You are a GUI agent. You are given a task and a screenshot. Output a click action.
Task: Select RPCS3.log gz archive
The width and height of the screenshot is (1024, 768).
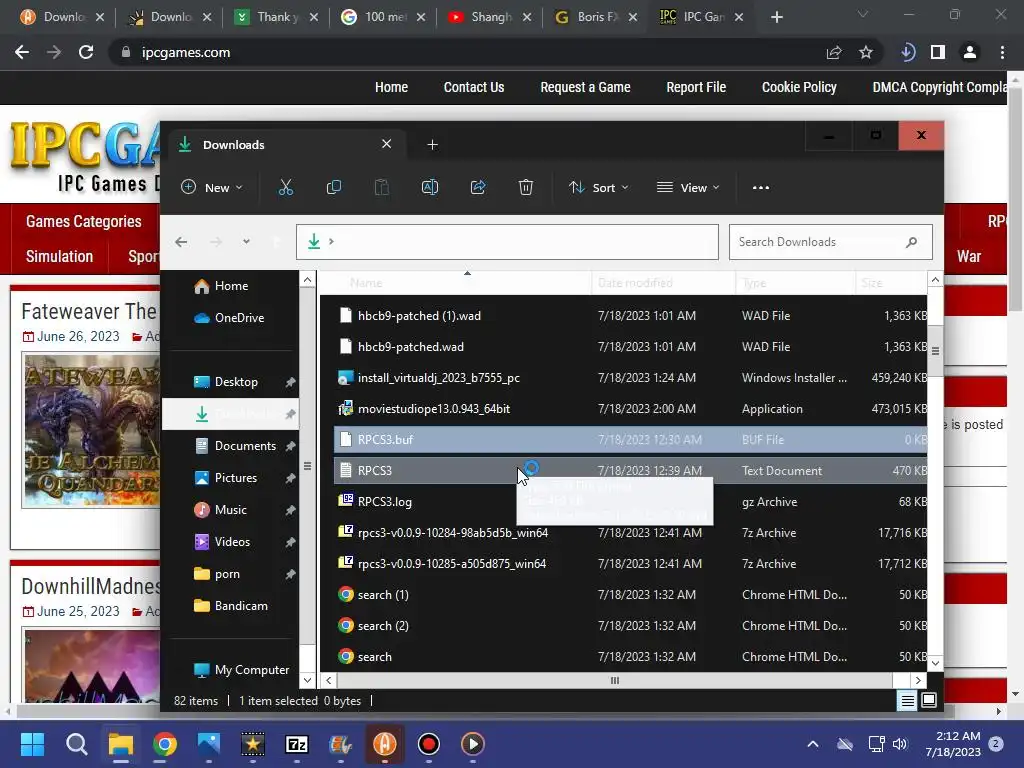click(630, 502)
